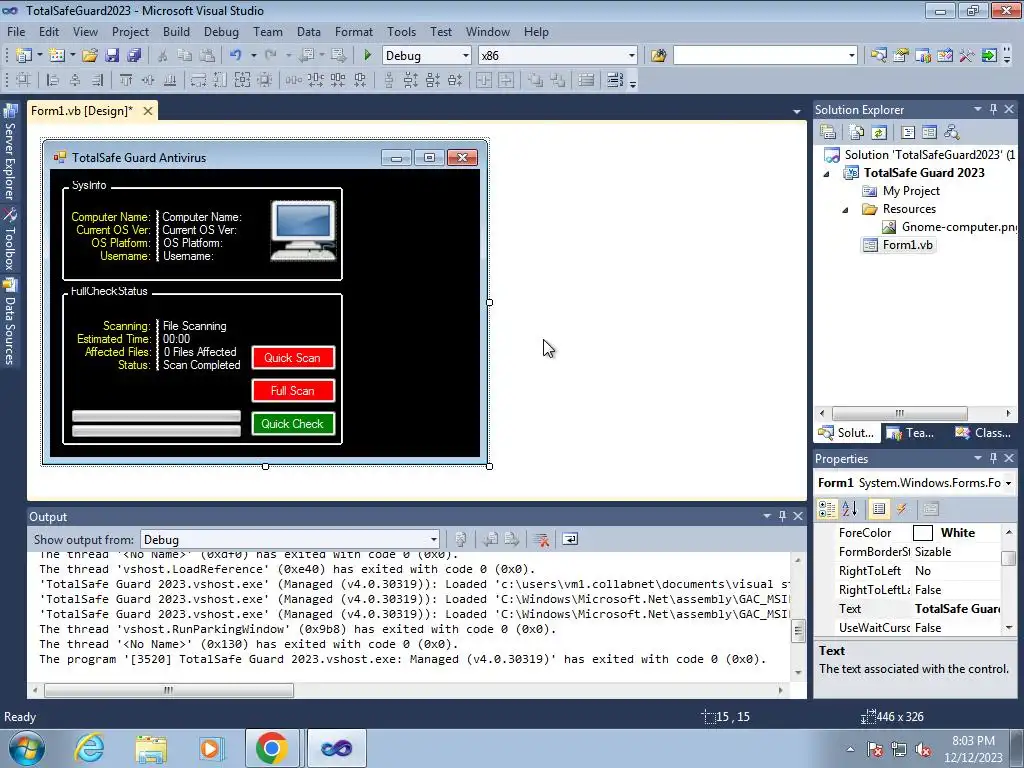
Task: Select the upper progress bar on the form
Action: (156, 416)
